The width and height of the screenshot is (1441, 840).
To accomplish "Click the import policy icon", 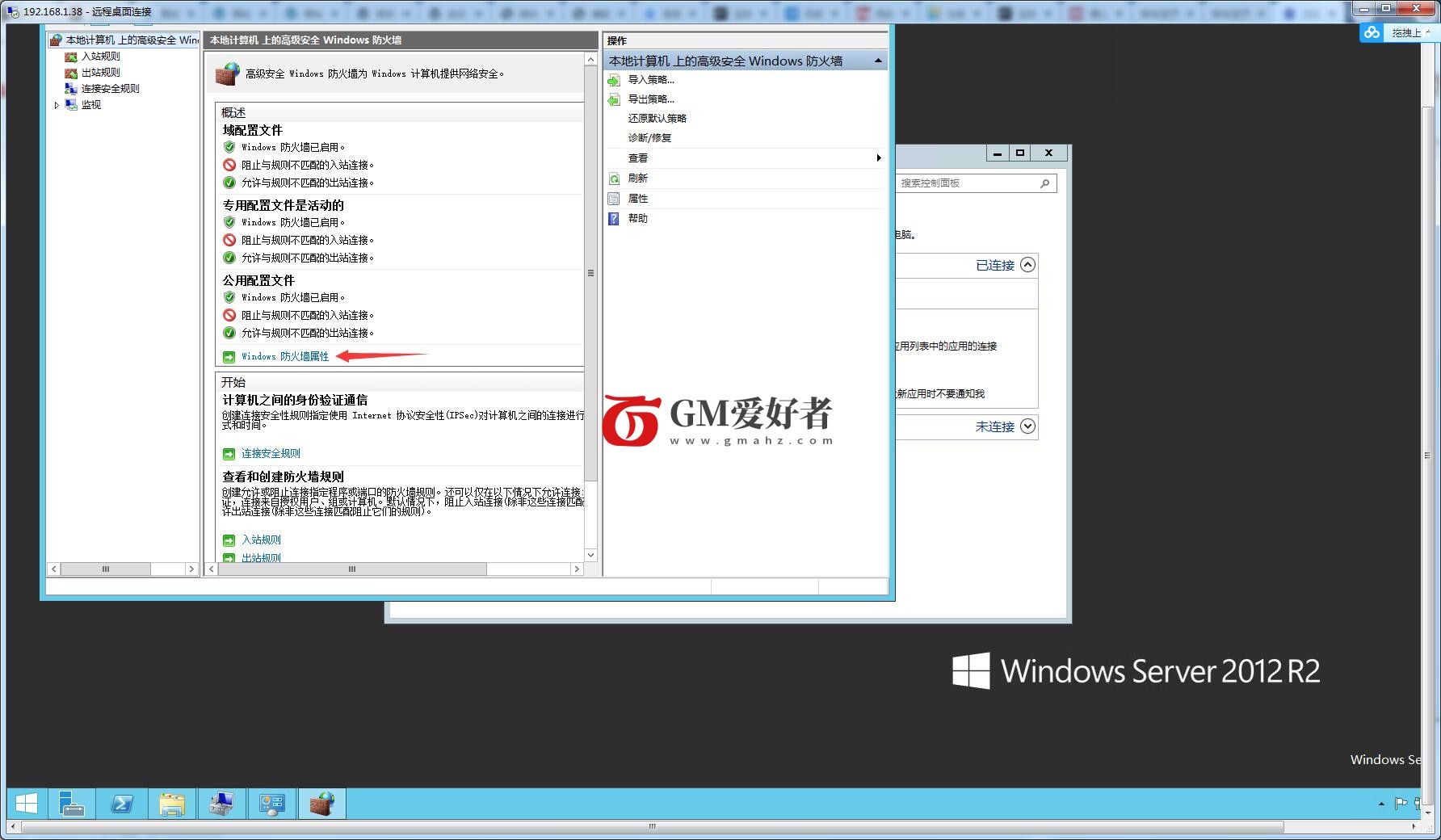I will click(x=614, y=80).
